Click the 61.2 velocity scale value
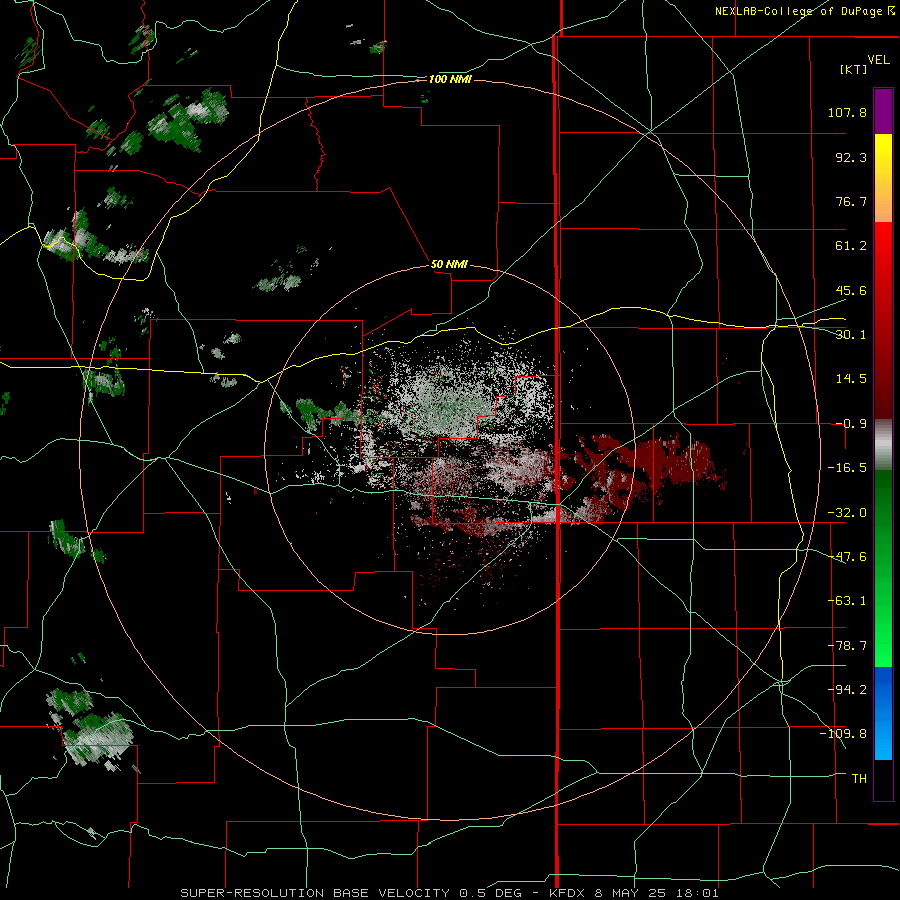Screen dimensions: 900x900 tap(851, 246)
